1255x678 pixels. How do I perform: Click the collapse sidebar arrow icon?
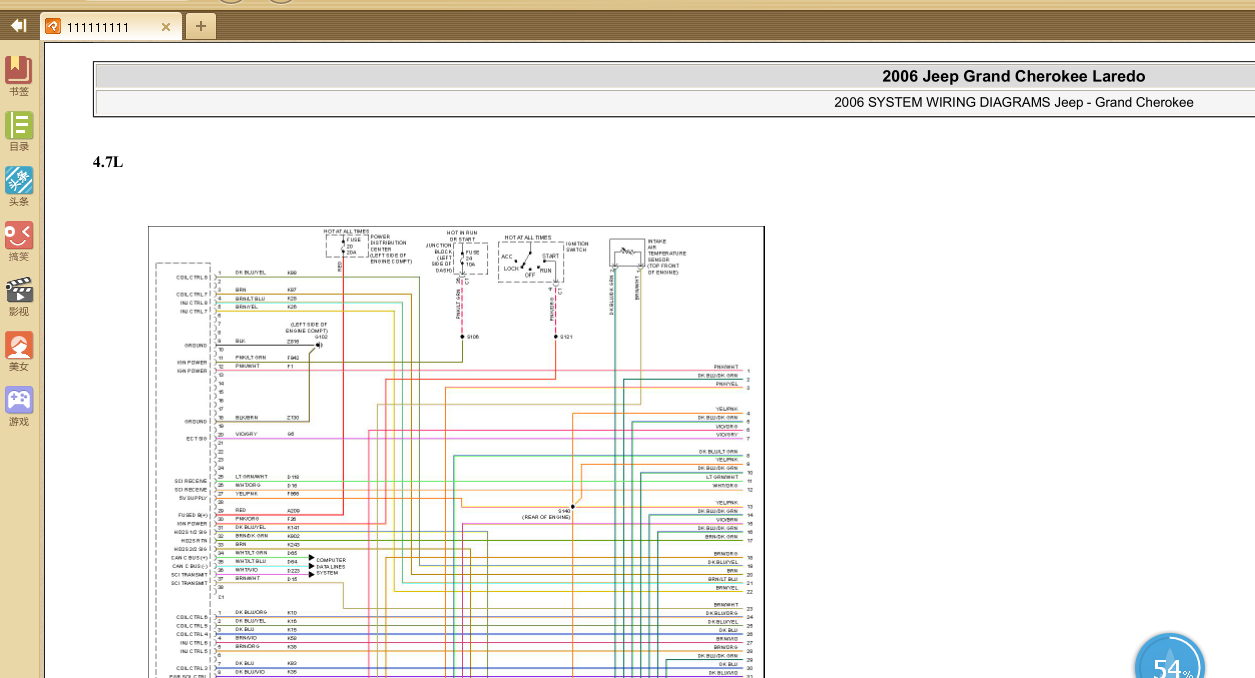(x=18, y=25)
